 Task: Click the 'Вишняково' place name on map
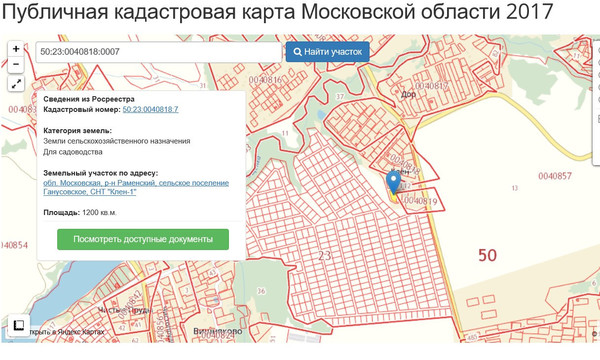(x=218, y=331)
